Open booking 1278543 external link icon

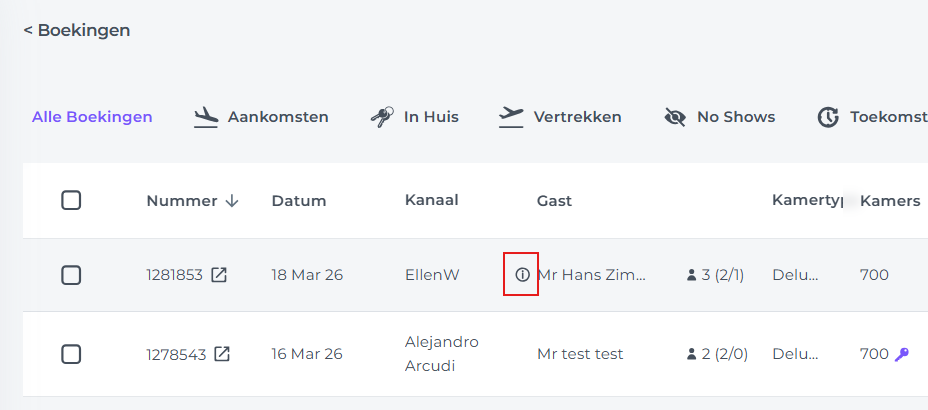tap(222, 354)
